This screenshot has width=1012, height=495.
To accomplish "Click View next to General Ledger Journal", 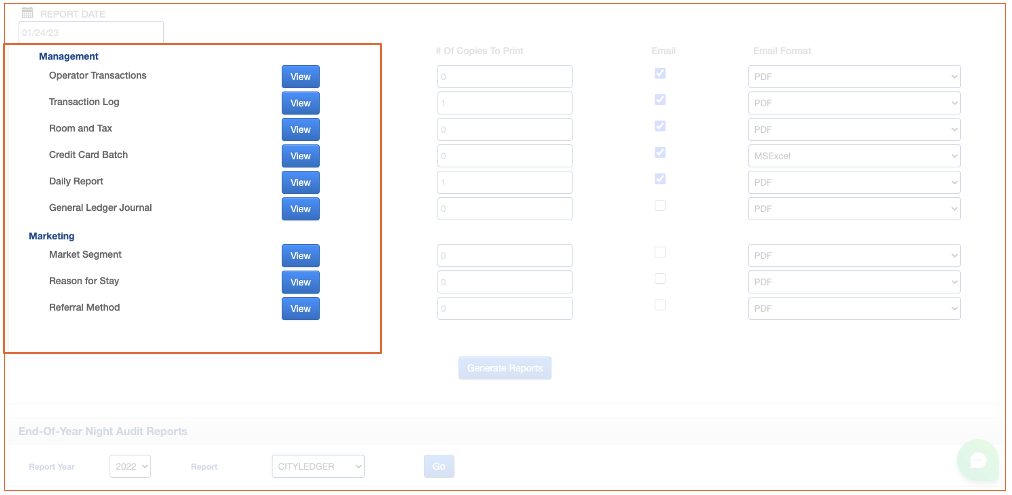I will tap(300, 209).
